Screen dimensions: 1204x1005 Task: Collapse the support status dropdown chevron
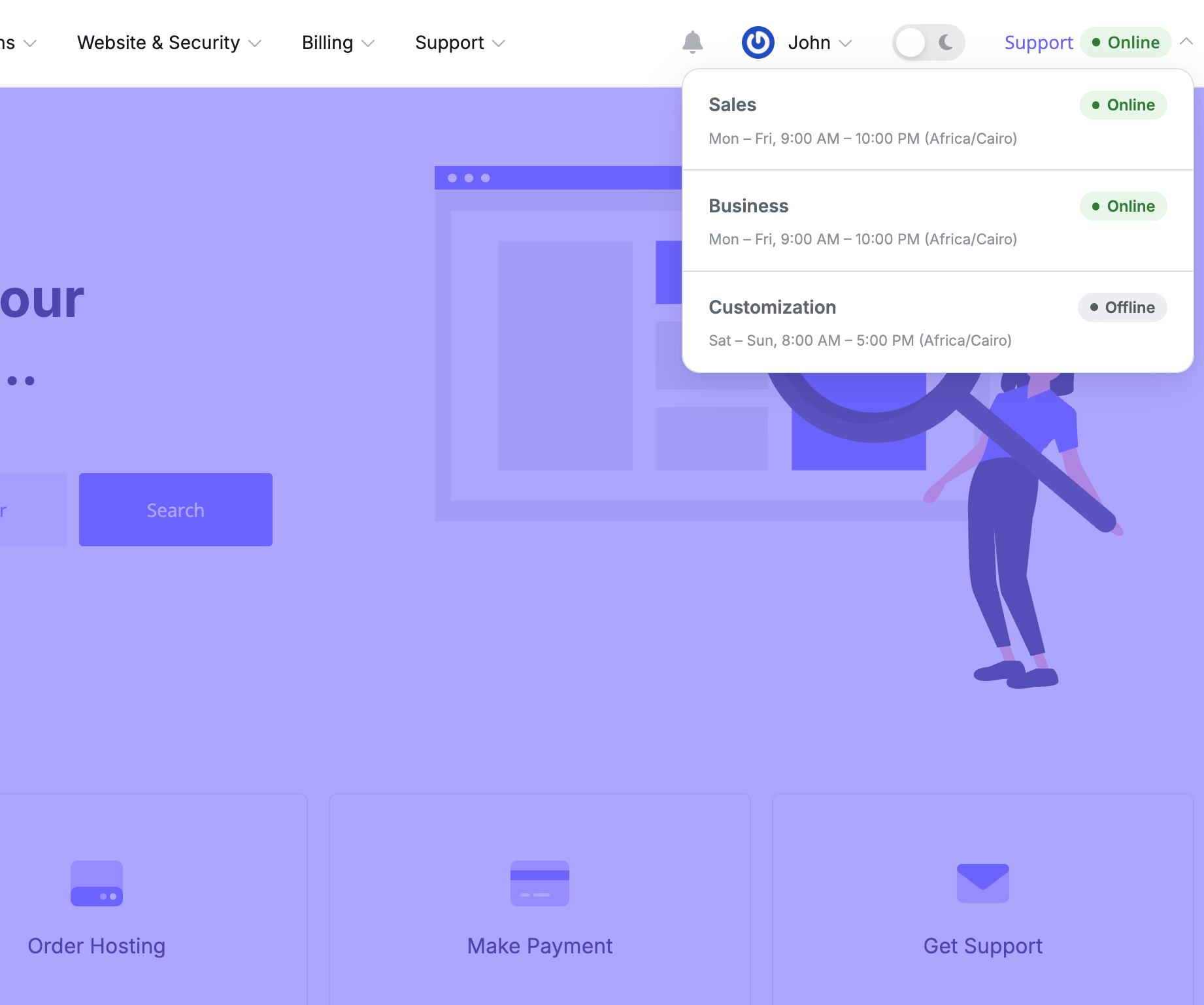[x=1186, y=42]
